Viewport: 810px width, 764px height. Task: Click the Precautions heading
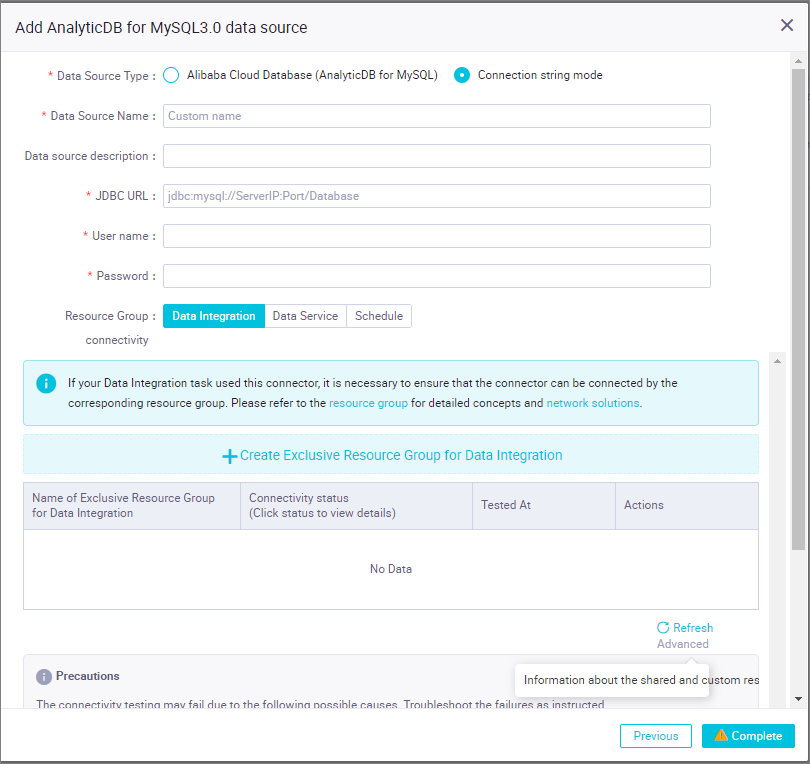click(x=87, y=676)
